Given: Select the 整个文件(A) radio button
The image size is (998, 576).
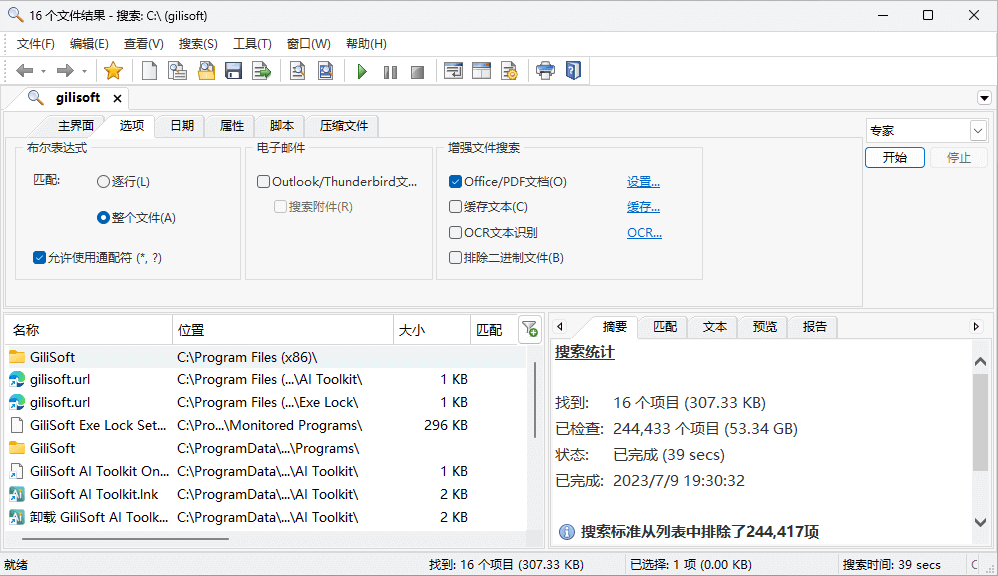Looking at the screenshot, I should coord(103,218).
